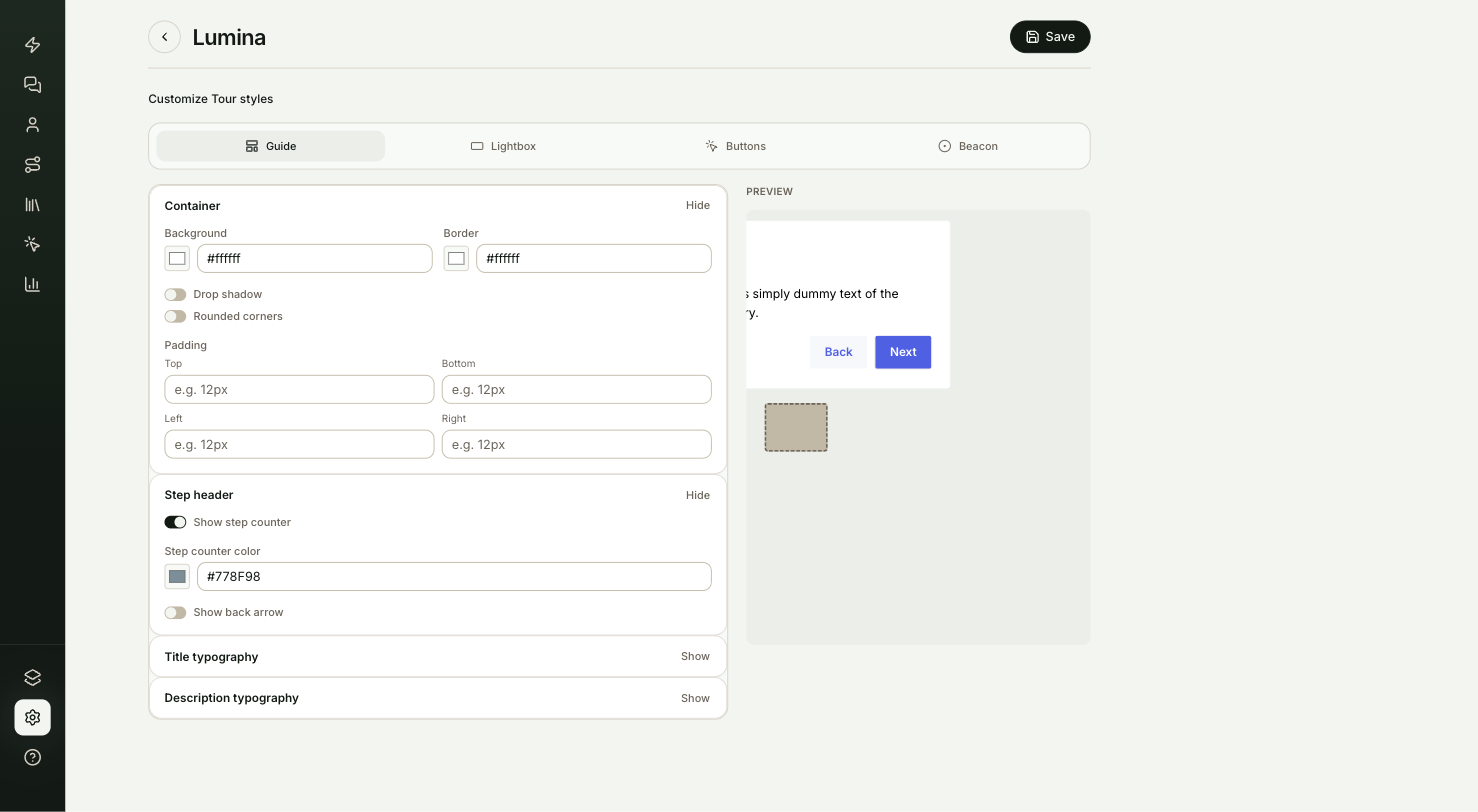Switch to the Beacon tab

[x=967, y=146]
